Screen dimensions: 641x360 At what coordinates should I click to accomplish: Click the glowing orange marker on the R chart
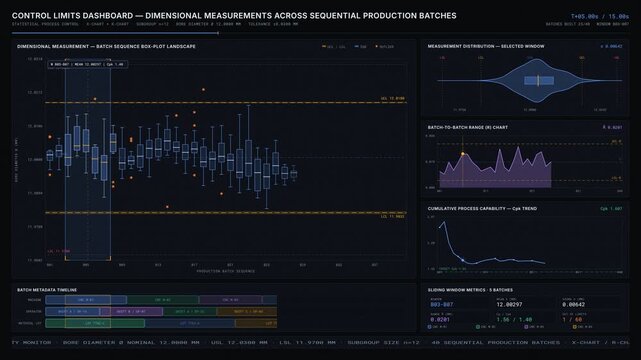463,154
